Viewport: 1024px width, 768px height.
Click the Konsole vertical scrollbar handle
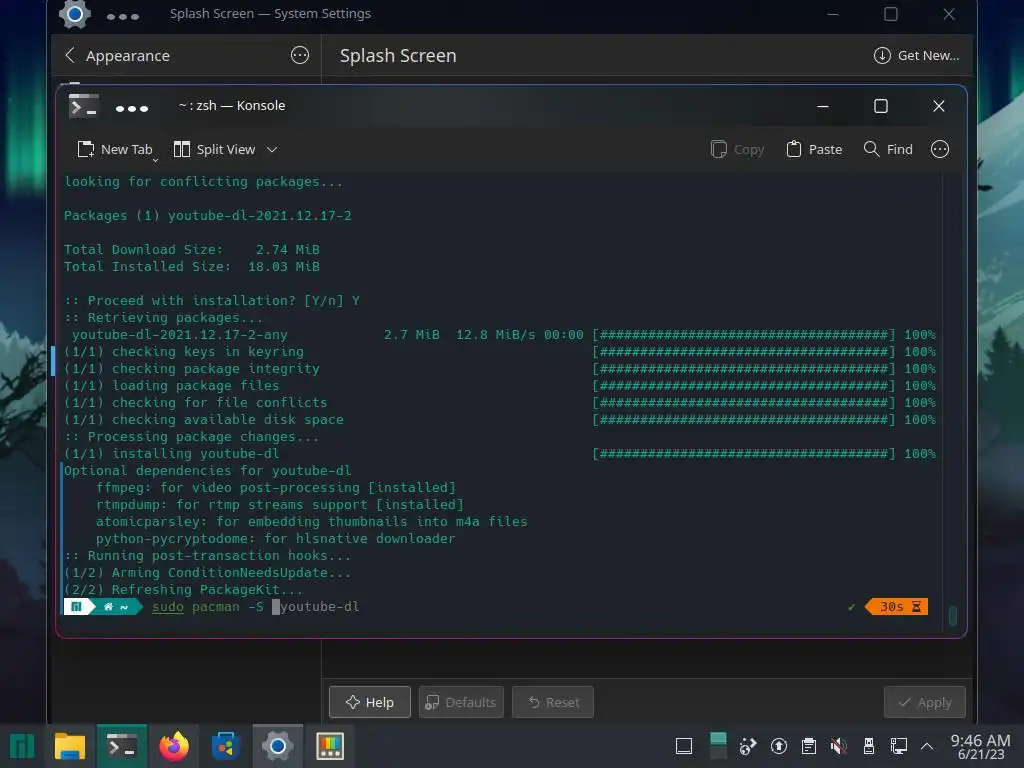(953, 616)
